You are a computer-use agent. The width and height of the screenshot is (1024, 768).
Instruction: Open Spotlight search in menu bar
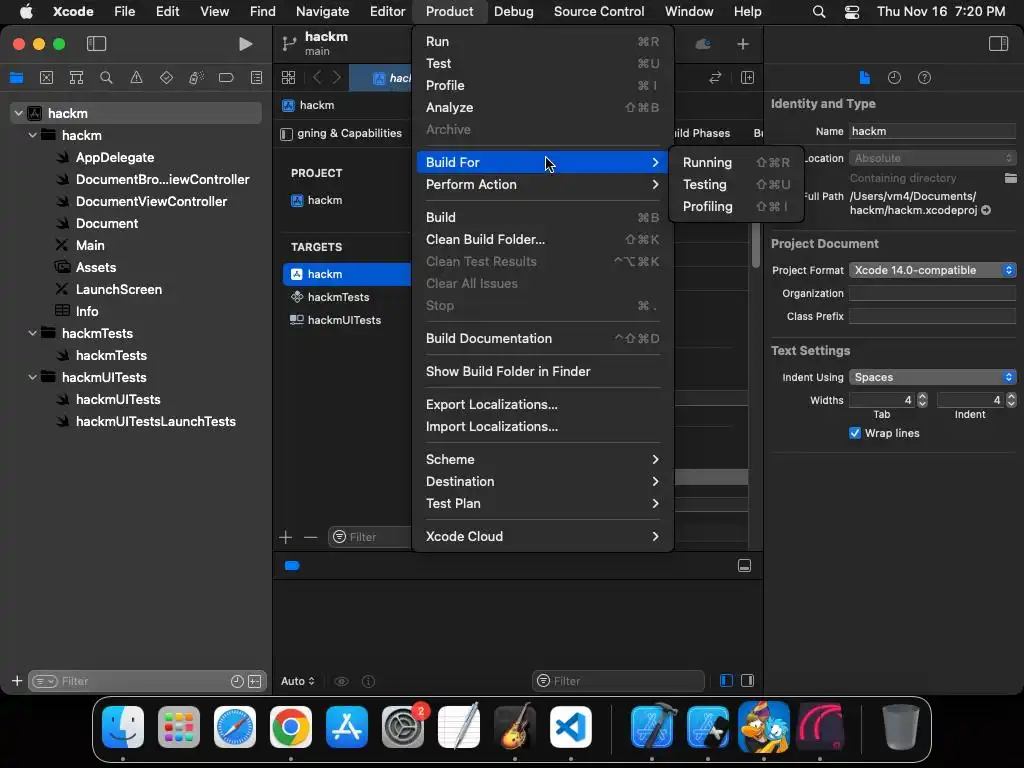coord(819,11)
